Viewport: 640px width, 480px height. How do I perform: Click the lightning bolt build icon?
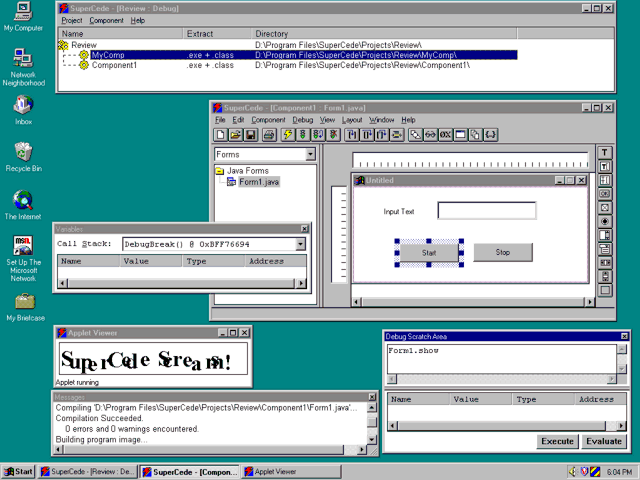pos(288,135)
